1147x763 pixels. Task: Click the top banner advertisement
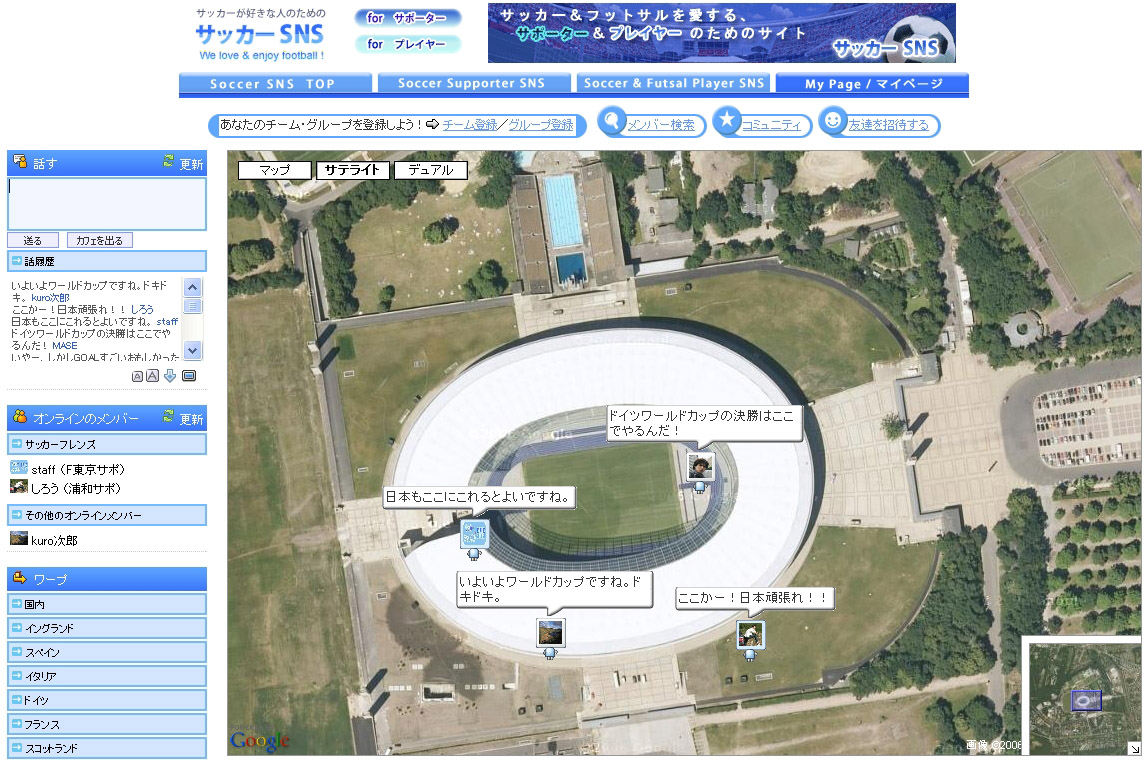(721, 33)
